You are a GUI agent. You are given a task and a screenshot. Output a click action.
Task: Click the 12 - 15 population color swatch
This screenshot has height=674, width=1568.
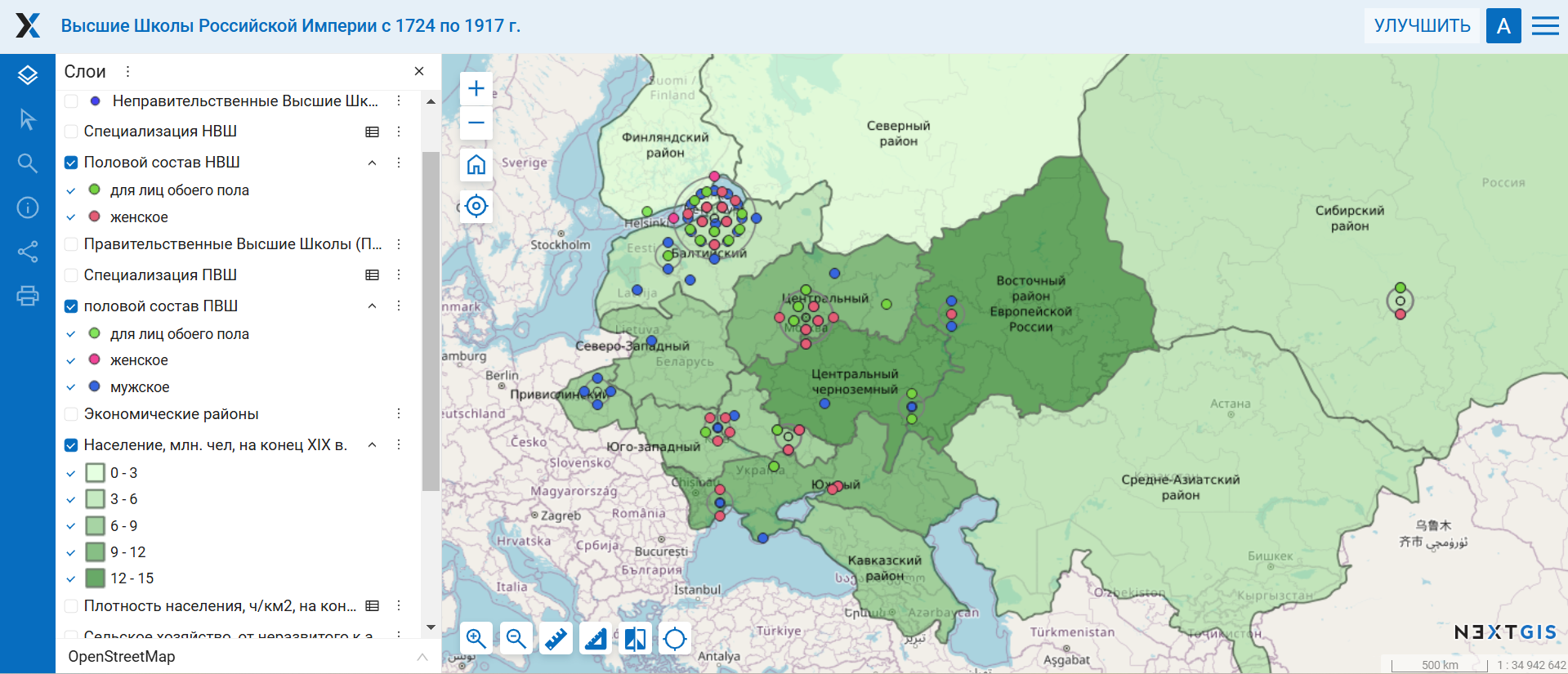coord(96,578)
